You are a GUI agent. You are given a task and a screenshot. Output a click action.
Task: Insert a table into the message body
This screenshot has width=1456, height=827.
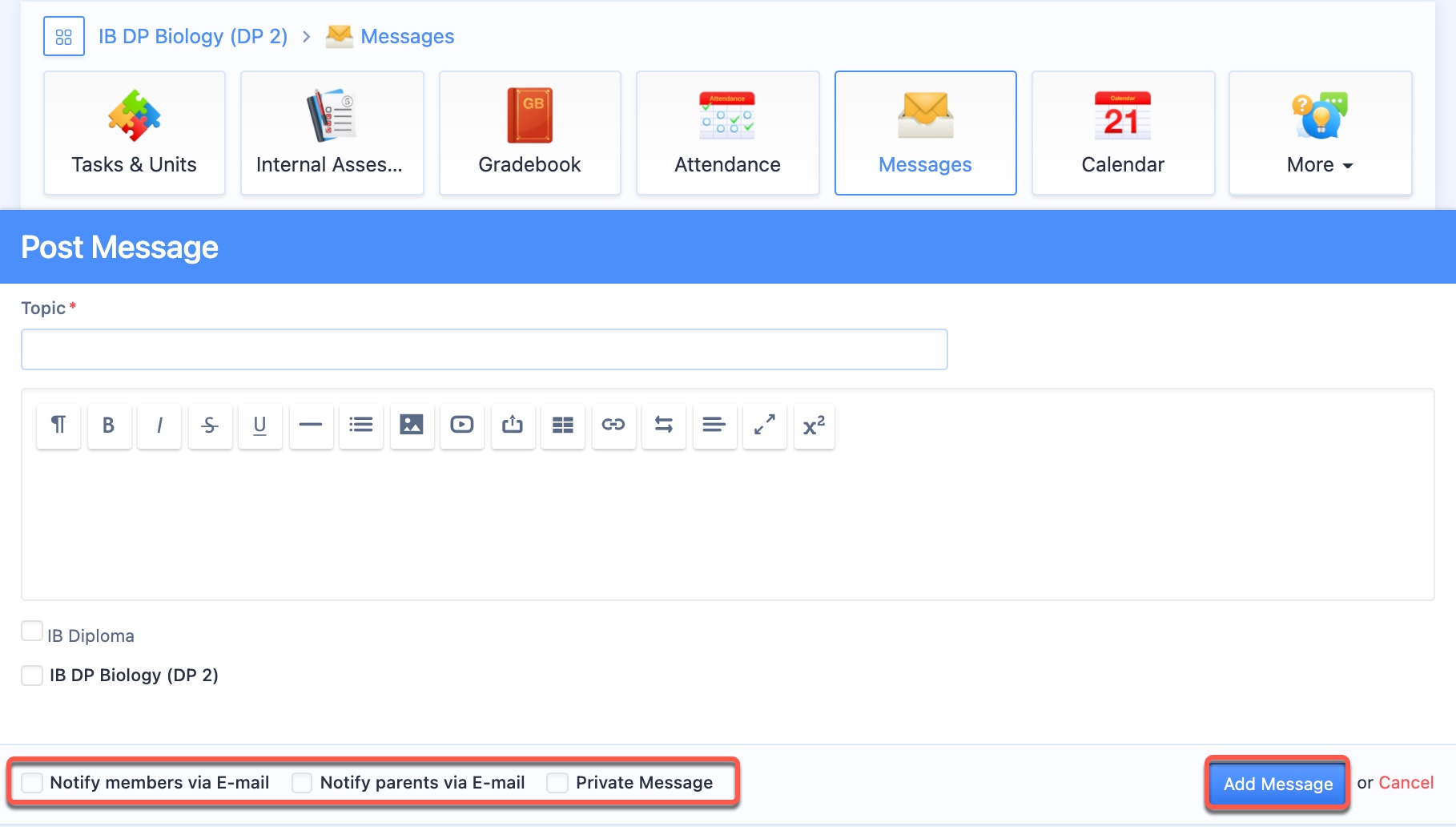563,426
